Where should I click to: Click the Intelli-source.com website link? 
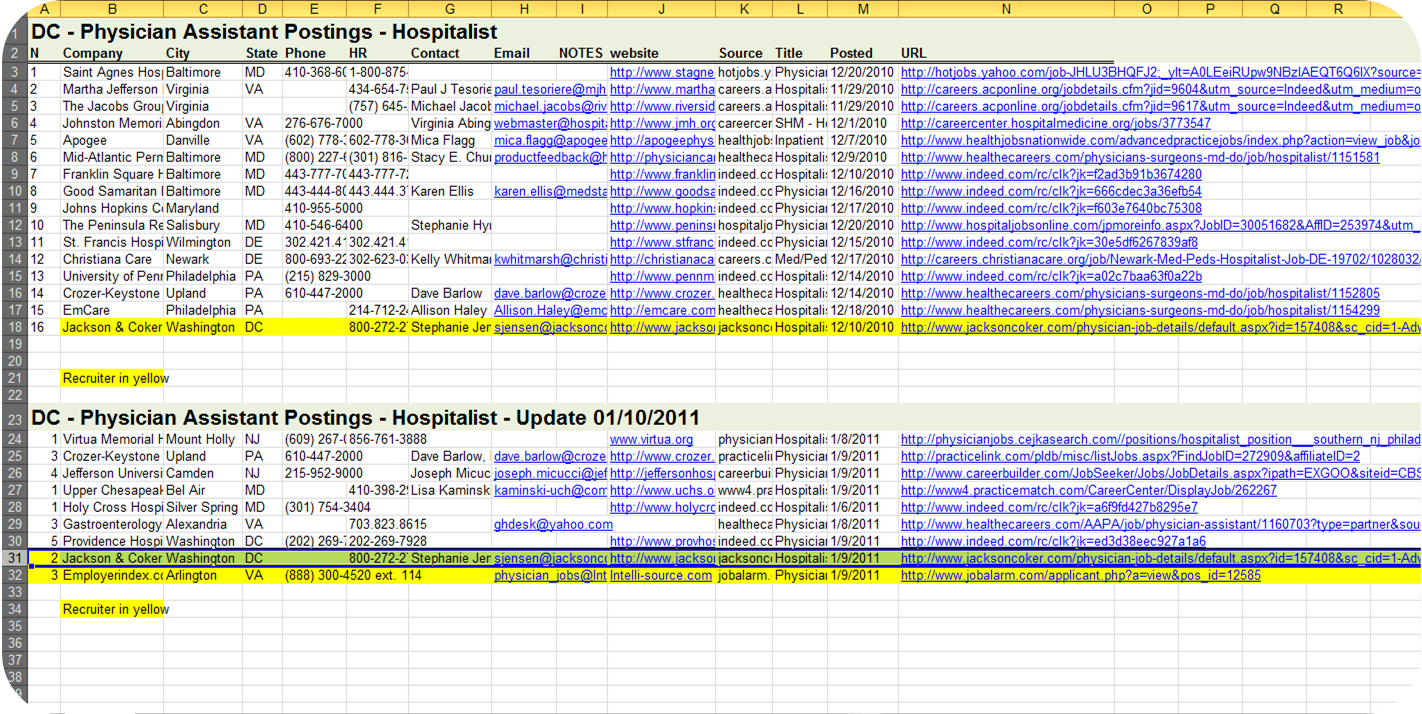pos(661,575)
